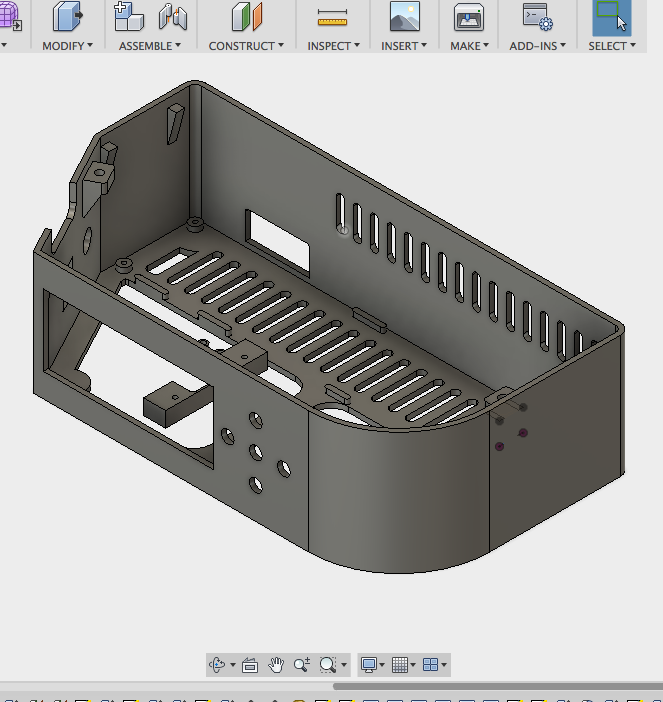Open Display Settings monitor icon

click(x=369, y=665)
